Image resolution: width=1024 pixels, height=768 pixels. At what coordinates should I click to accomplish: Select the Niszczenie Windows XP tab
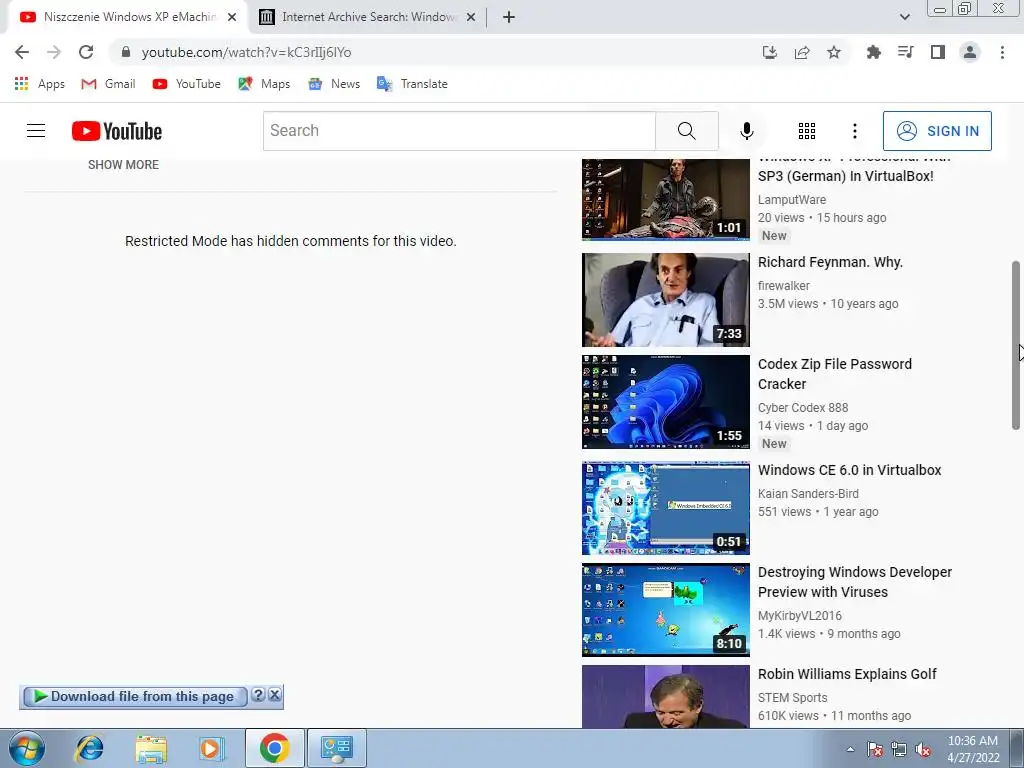129,17
